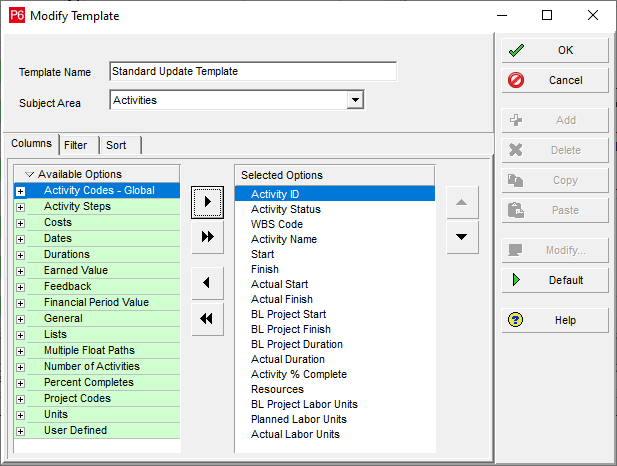Open Help with the question mark button
Screen dimensions: 617x466
coord(555,320)
